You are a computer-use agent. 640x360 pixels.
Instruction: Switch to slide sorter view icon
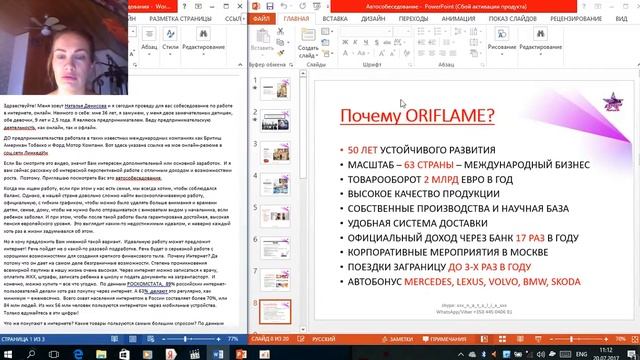click(x=502, y=339)
